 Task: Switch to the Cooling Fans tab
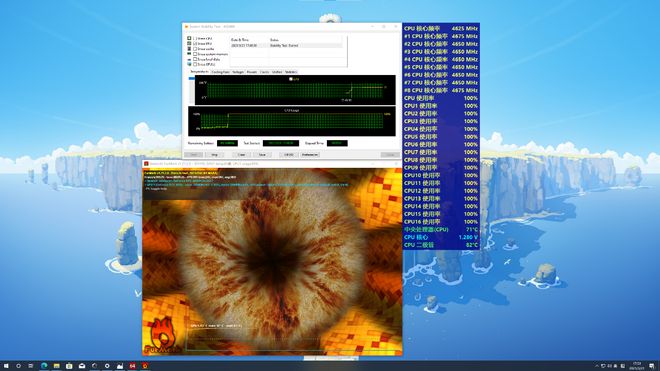[x=220, y=72]
